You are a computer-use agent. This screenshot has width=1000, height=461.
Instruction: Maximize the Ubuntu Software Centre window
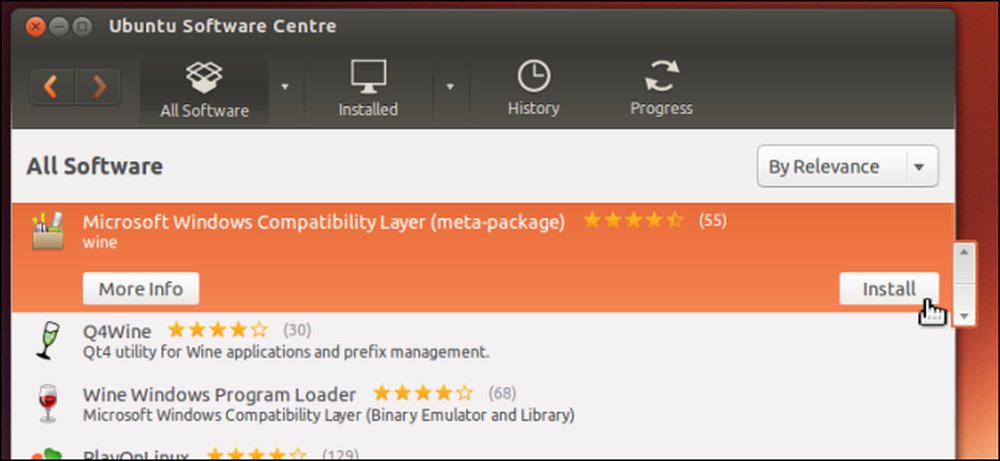tap(82, 27)
